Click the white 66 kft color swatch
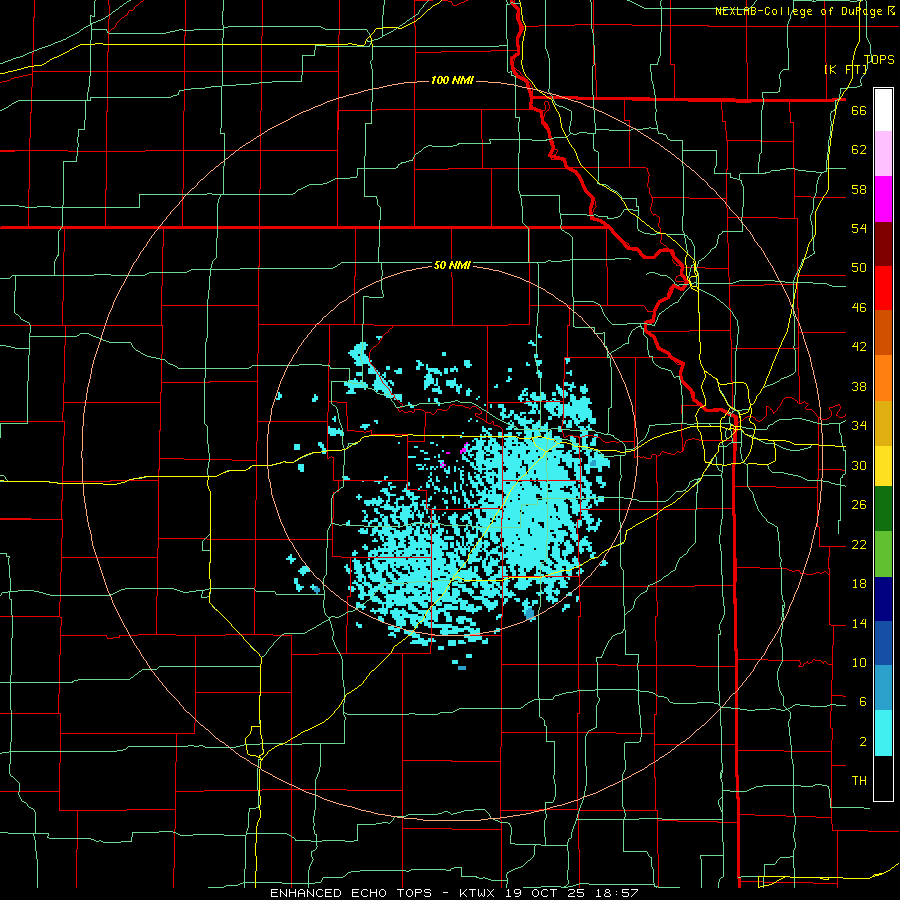Screen dimensions: 900x900 point(883,110)
